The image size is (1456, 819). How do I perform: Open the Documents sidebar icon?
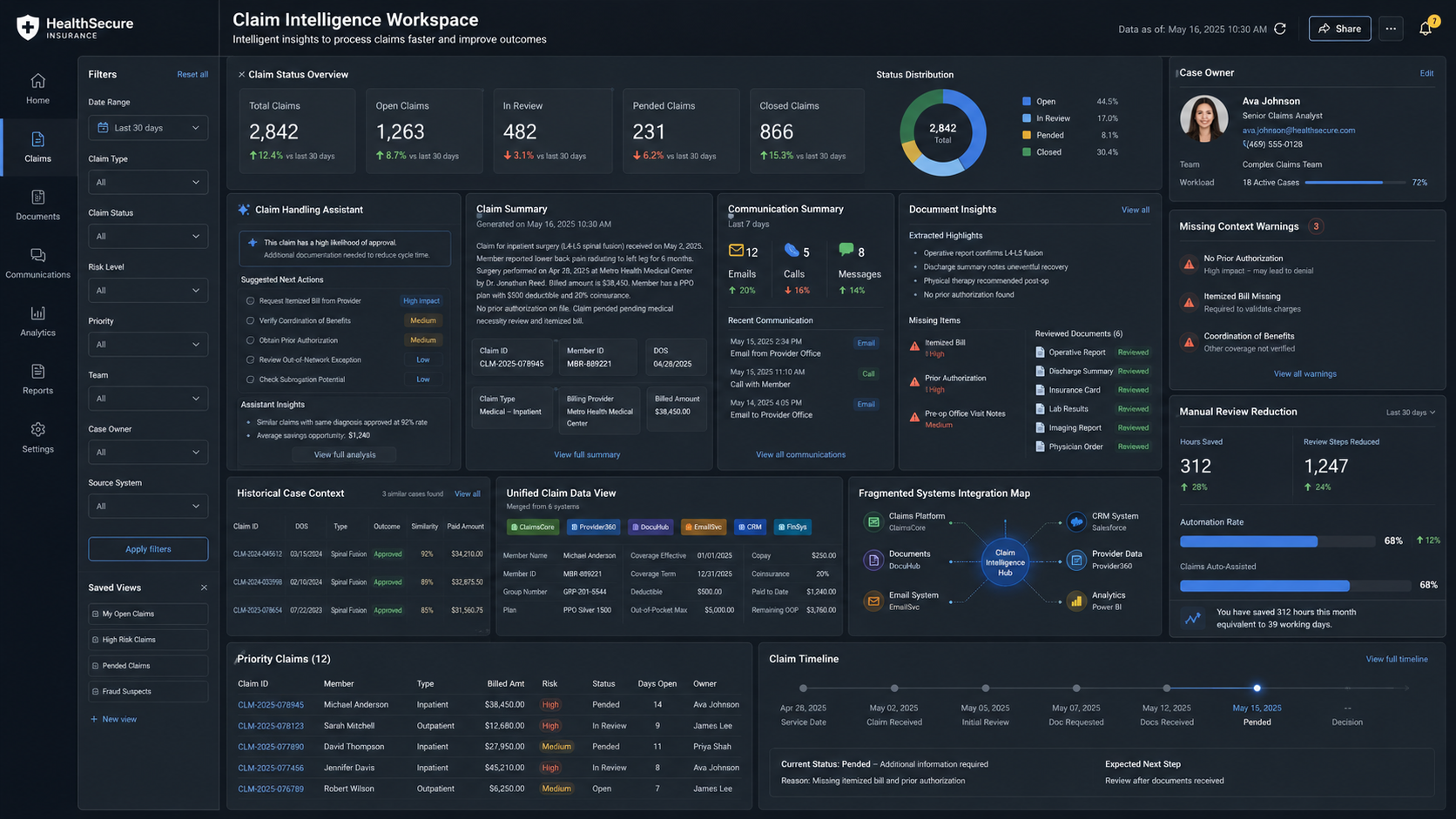coord(37,198)
